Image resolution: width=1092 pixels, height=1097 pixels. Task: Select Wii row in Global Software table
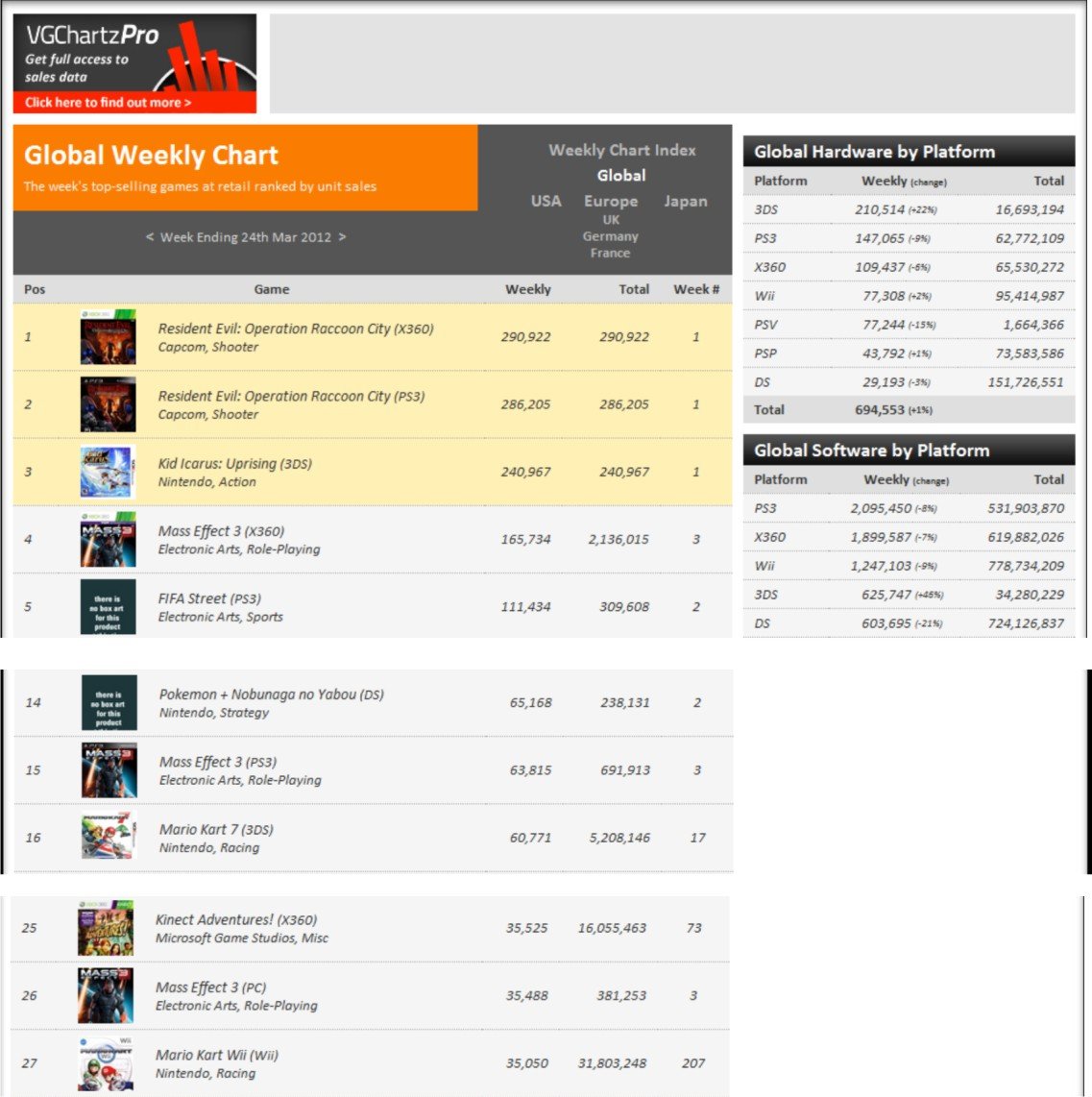pyautogui.click(x=909, y=565)
